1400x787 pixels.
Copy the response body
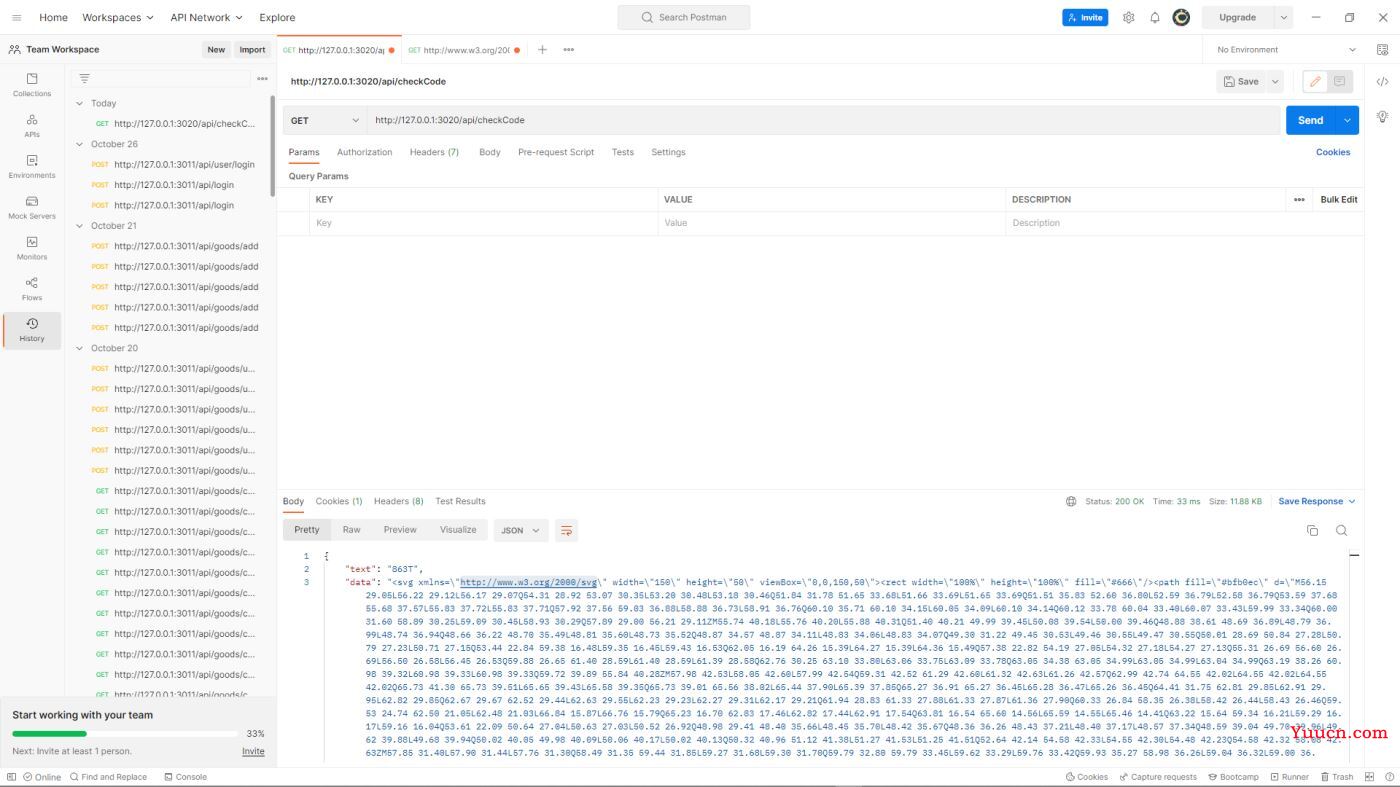pyautogui.click(x=1312, y=531)
